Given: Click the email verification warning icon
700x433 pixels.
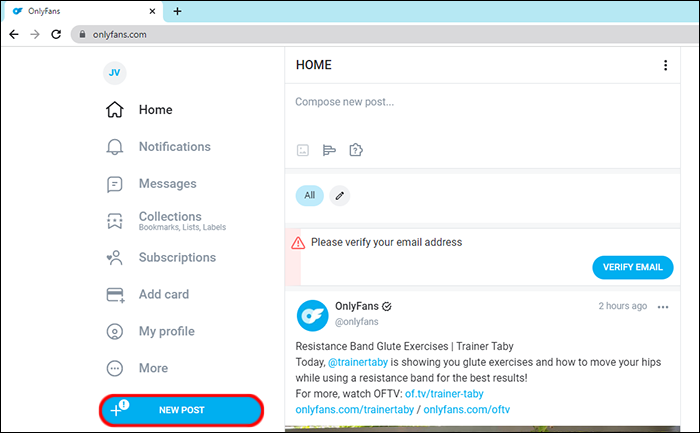Looking at the screenshot, I should 298,243.
